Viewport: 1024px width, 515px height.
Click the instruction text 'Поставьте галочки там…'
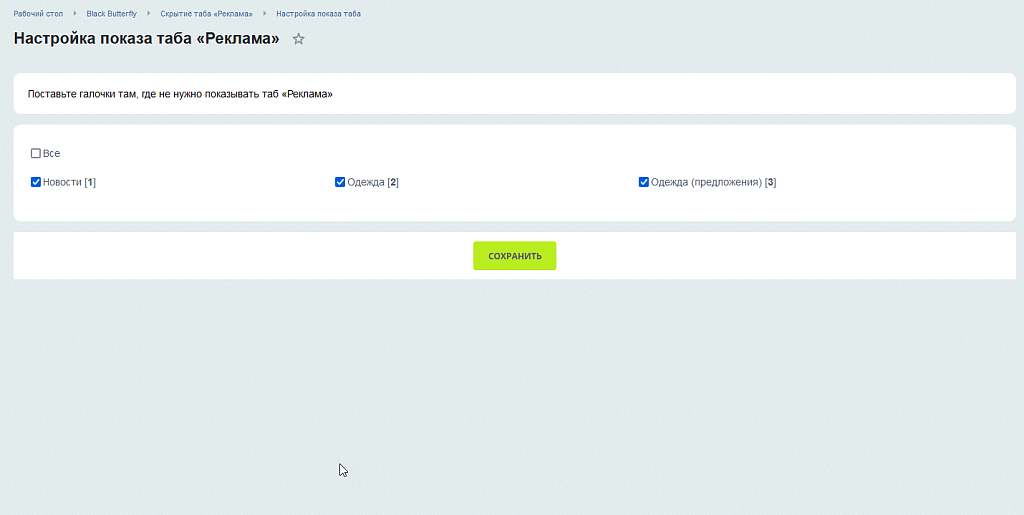coord(180,94)
